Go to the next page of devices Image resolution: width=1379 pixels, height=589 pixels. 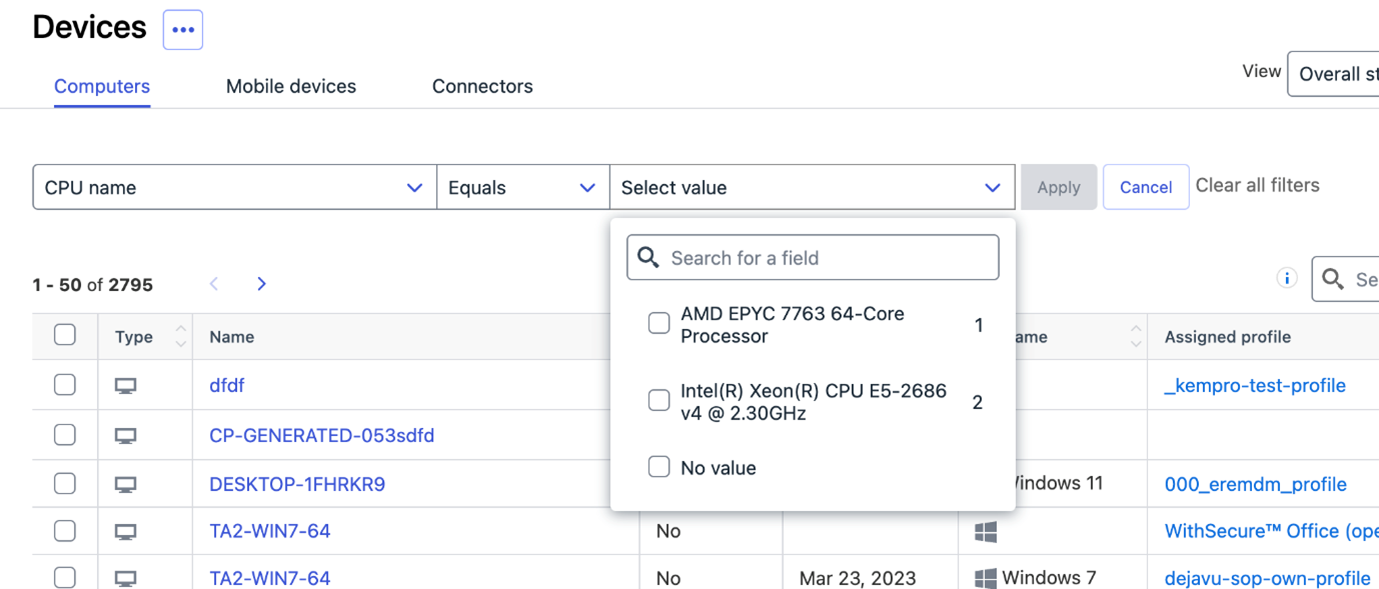261,284
